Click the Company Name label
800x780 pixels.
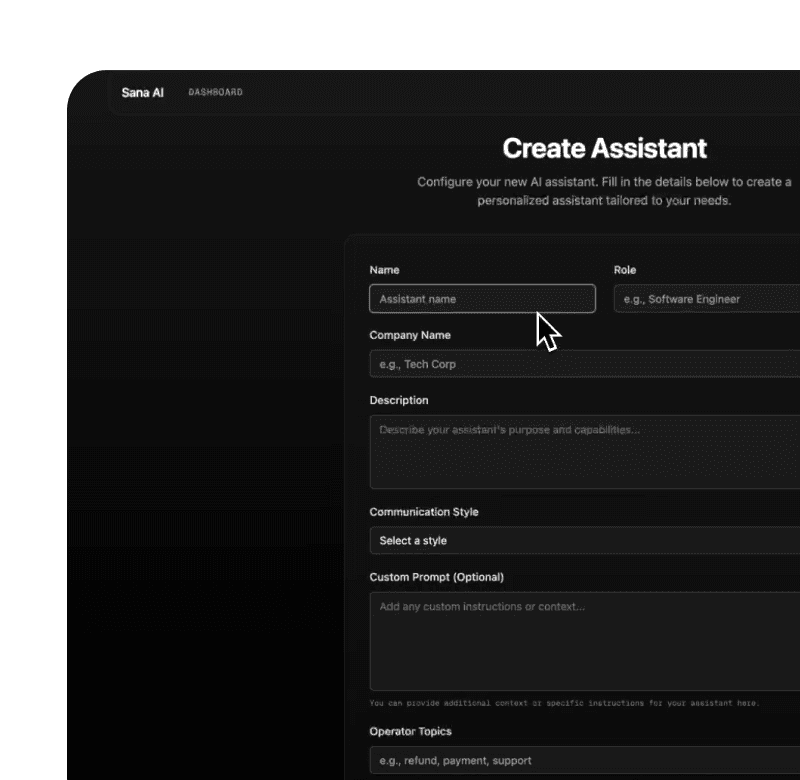point(410,335)
